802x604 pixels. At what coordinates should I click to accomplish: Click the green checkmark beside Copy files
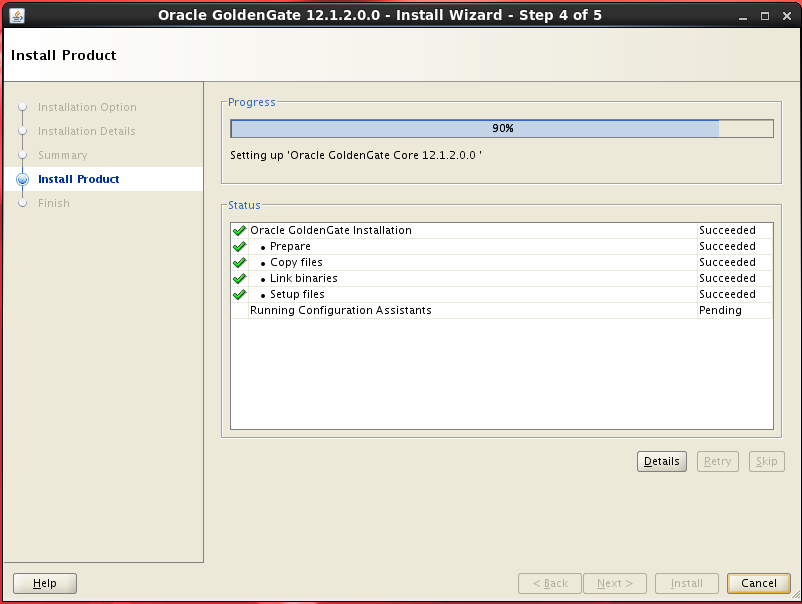click(x=239, y=262)
